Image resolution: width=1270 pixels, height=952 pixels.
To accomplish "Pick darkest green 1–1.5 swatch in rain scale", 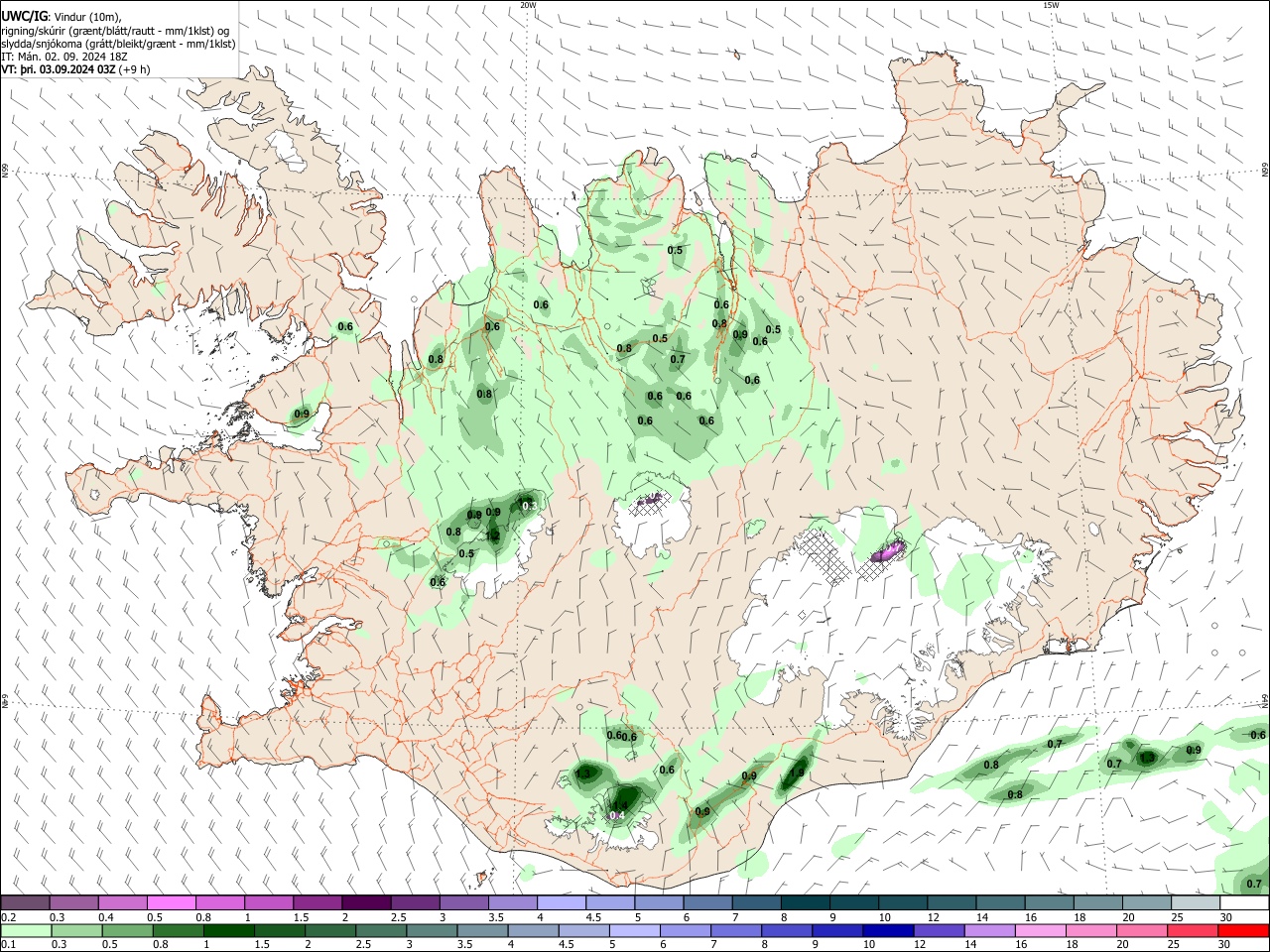I will coord(228,930).
